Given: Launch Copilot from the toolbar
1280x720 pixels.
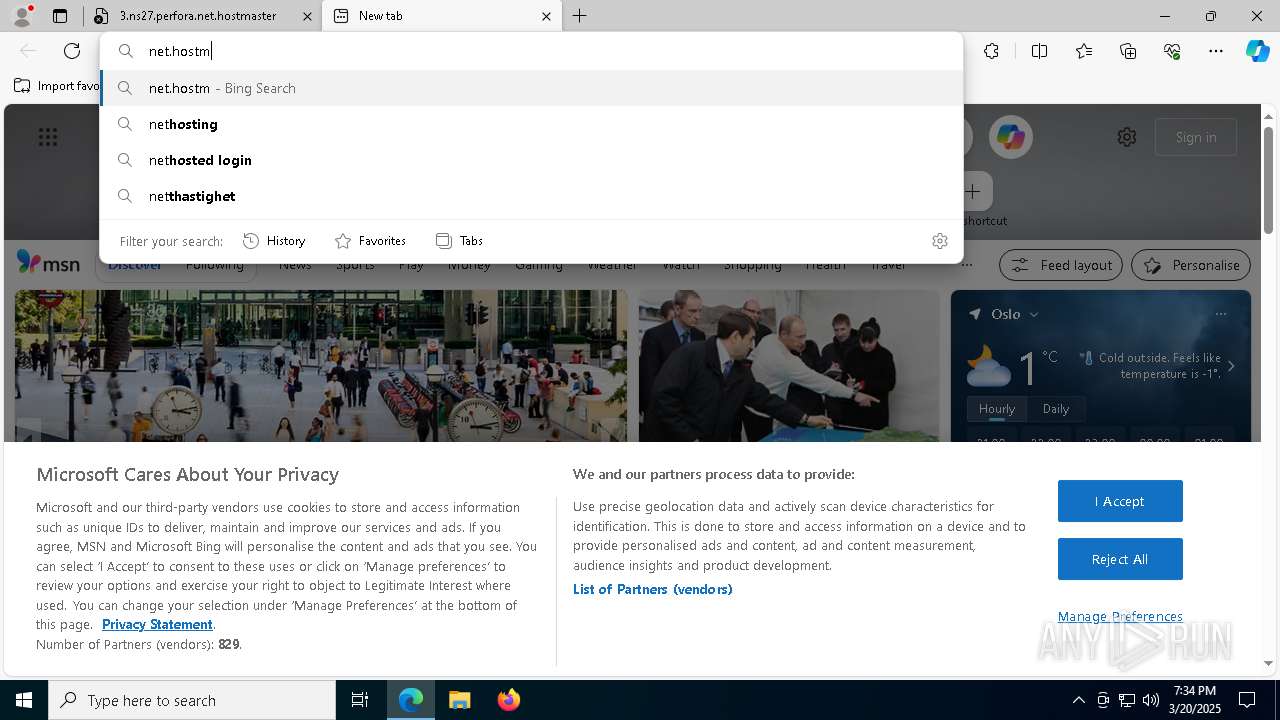Looking at the screenshot, I should click(1257, 51).
